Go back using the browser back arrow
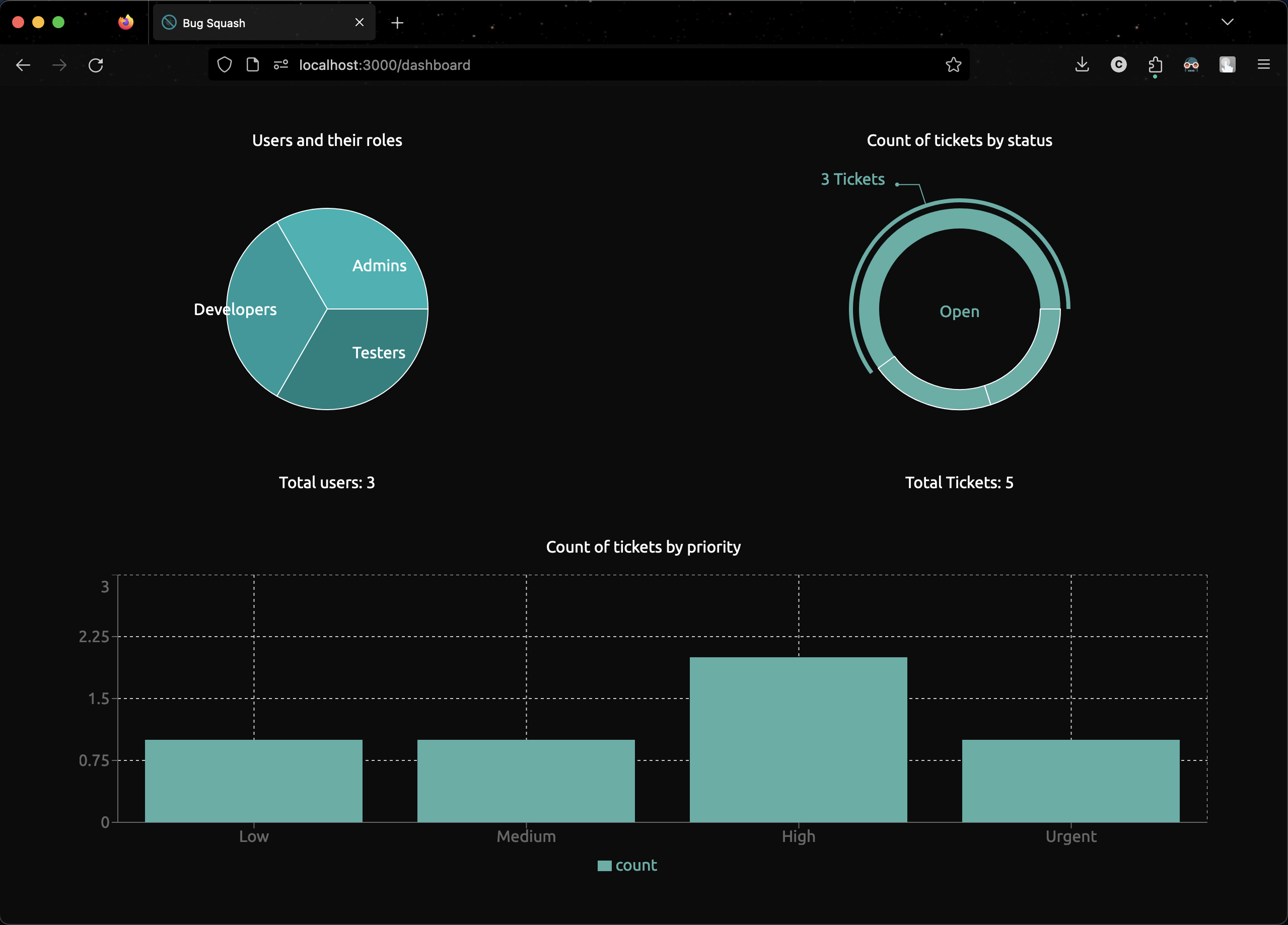This screenshot has width=1288, height=925. pyautogui.click(x=23, y=65)
